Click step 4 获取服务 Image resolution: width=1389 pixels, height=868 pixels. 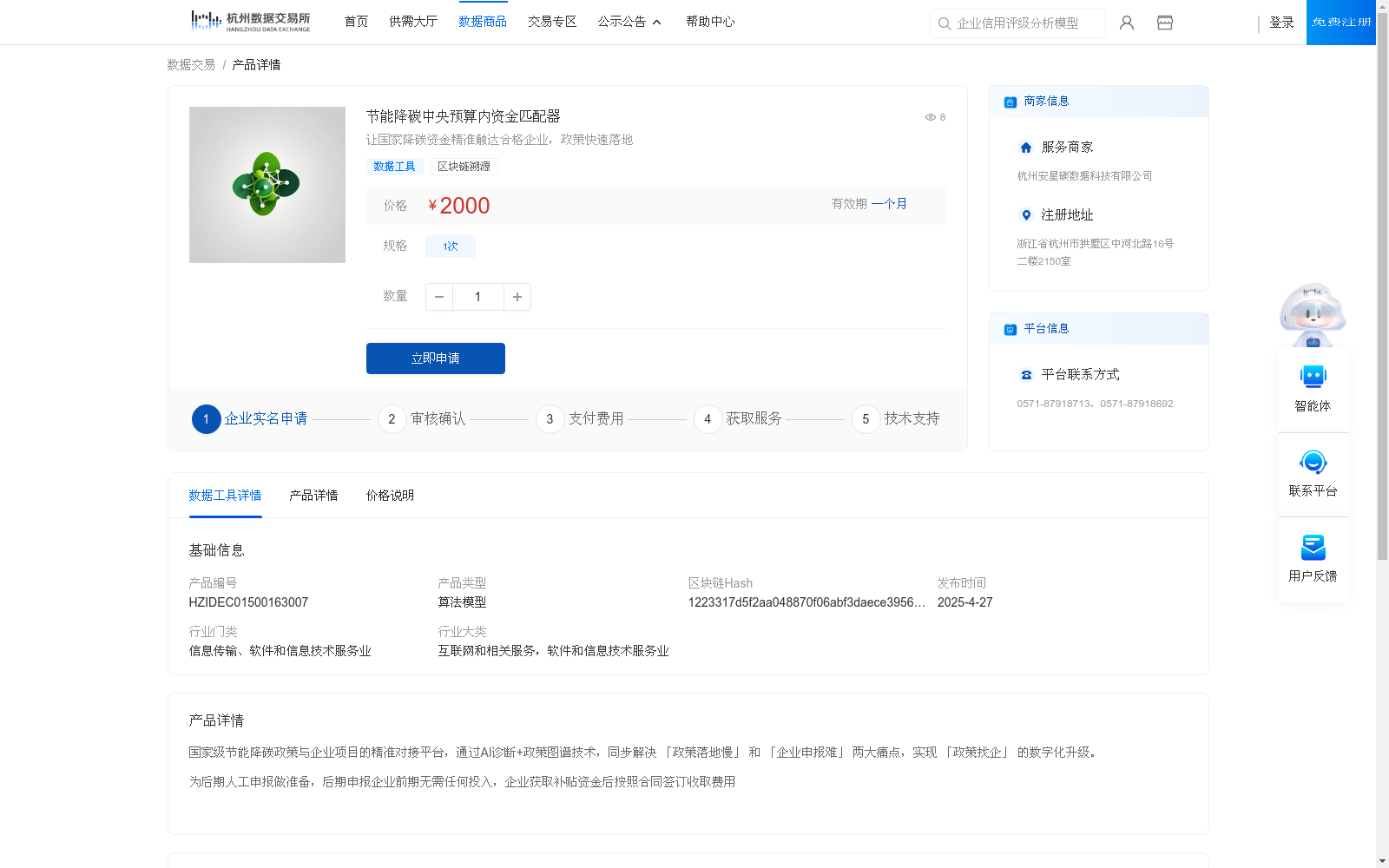coord(738,419)
